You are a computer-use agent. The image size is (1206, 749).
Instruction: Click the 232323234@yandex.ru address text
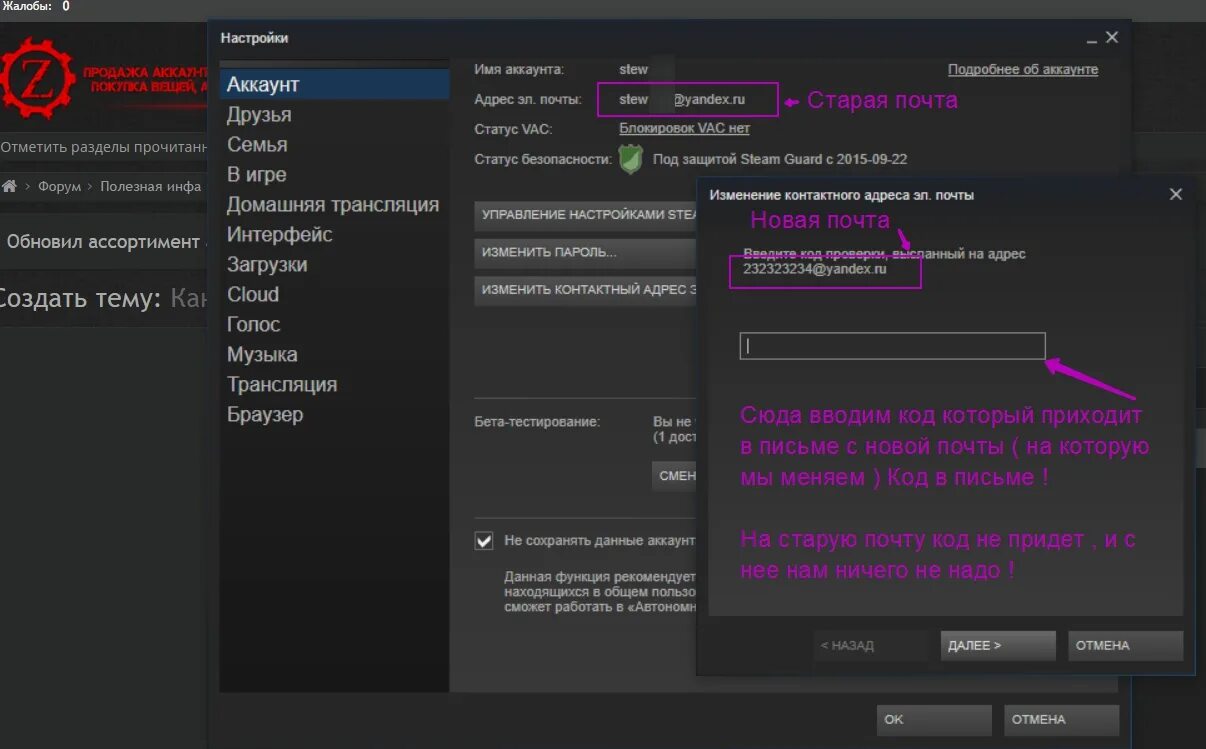click(x=814, y=269)
